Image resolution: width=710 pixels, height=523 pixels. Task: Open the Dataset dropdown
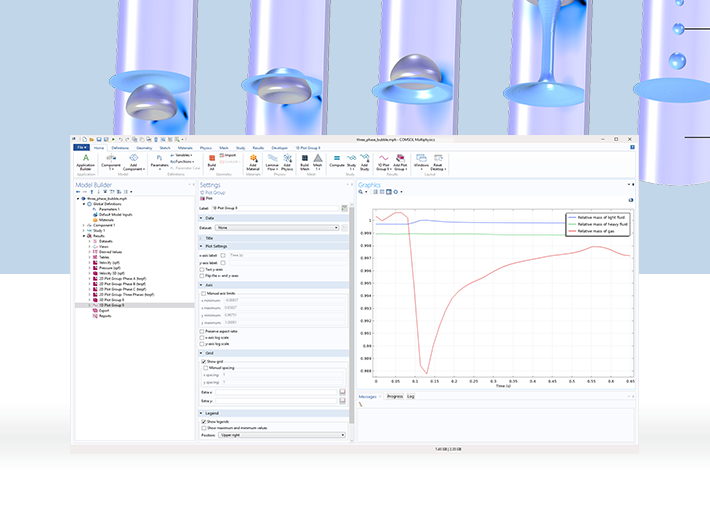[x=277, y=228]
